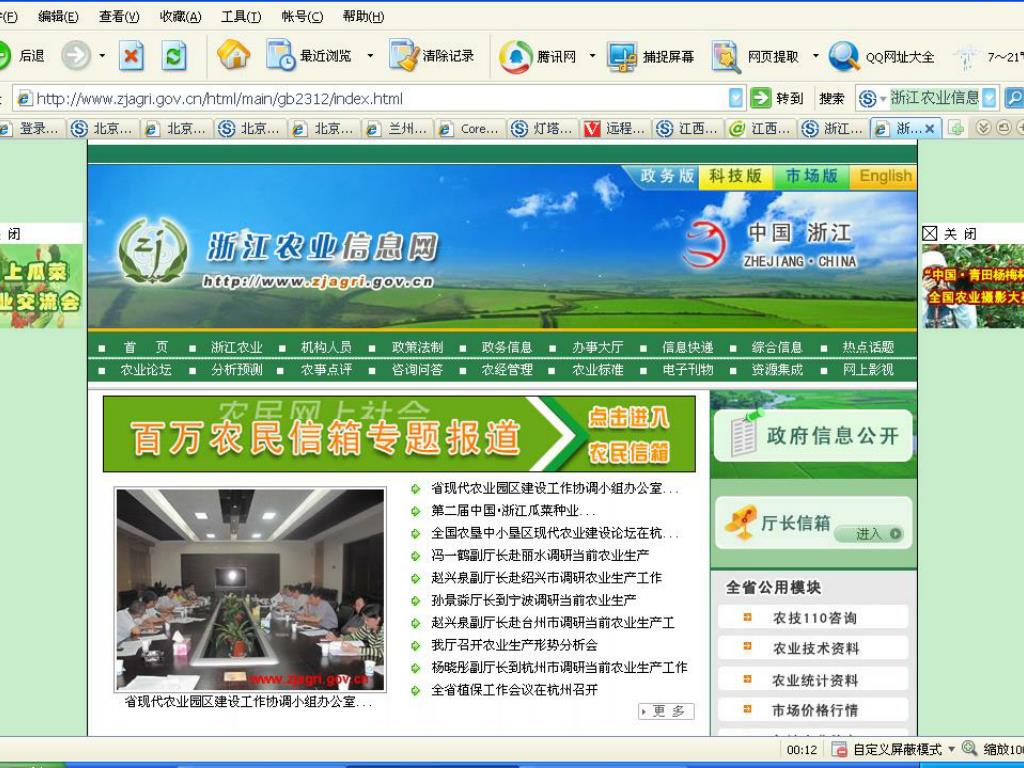This screenshot has width=1024, height=768.
Task: Expand the 最近浏览 dropdown arrow
Action: coord(370,56)
